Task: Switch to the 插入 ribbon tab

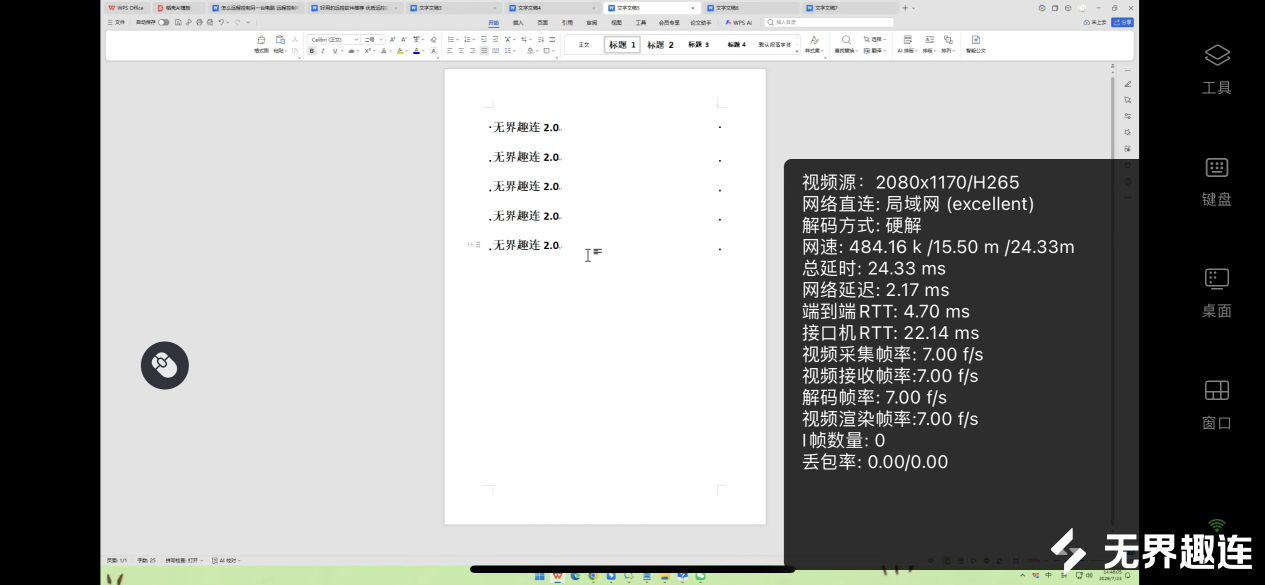Action: point(518,22)
